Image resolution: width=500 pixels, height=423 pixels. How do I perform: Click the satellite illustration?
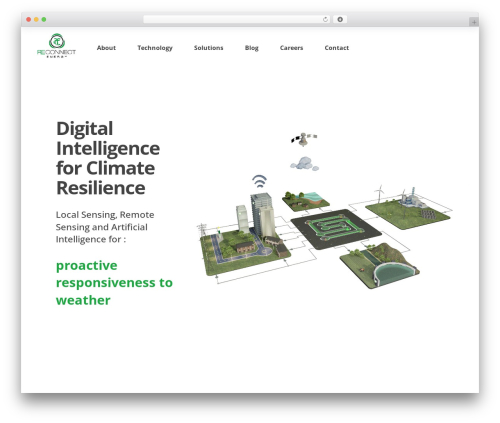[x=304, y=139]
